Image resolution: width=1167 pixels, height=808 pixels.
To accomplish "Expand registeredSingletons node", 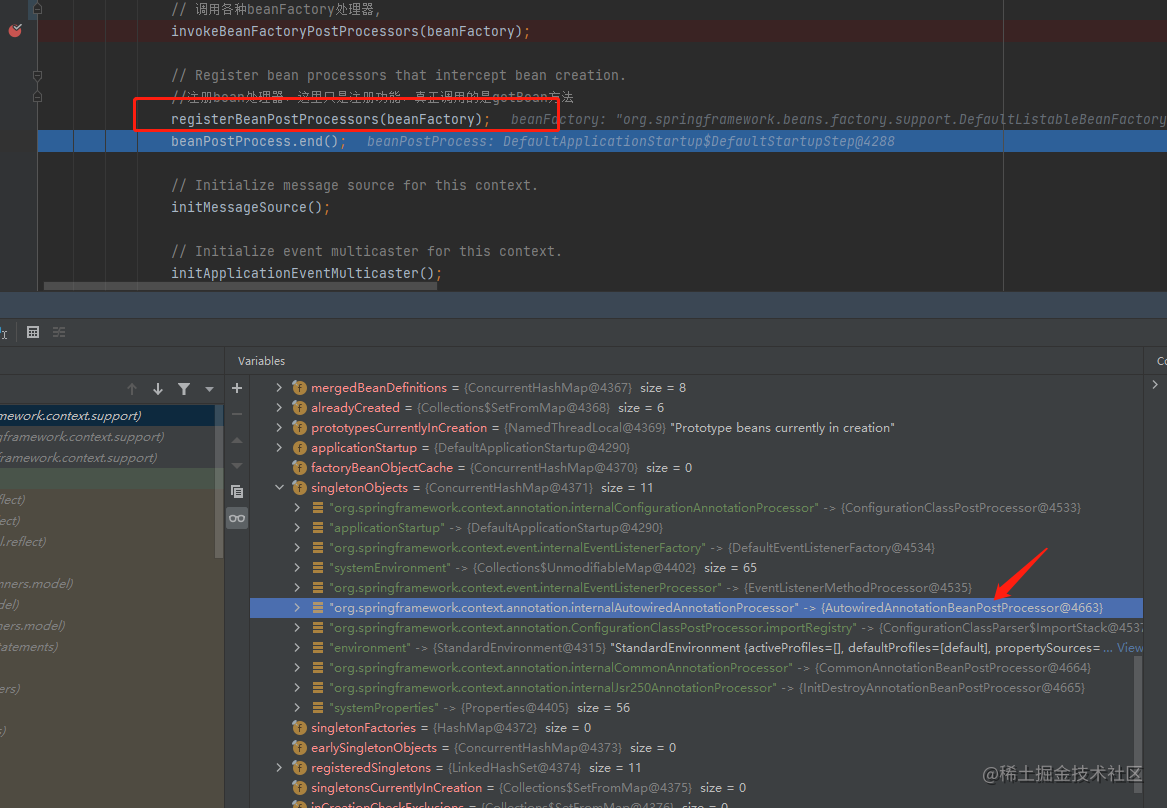I will click(279, 768).
